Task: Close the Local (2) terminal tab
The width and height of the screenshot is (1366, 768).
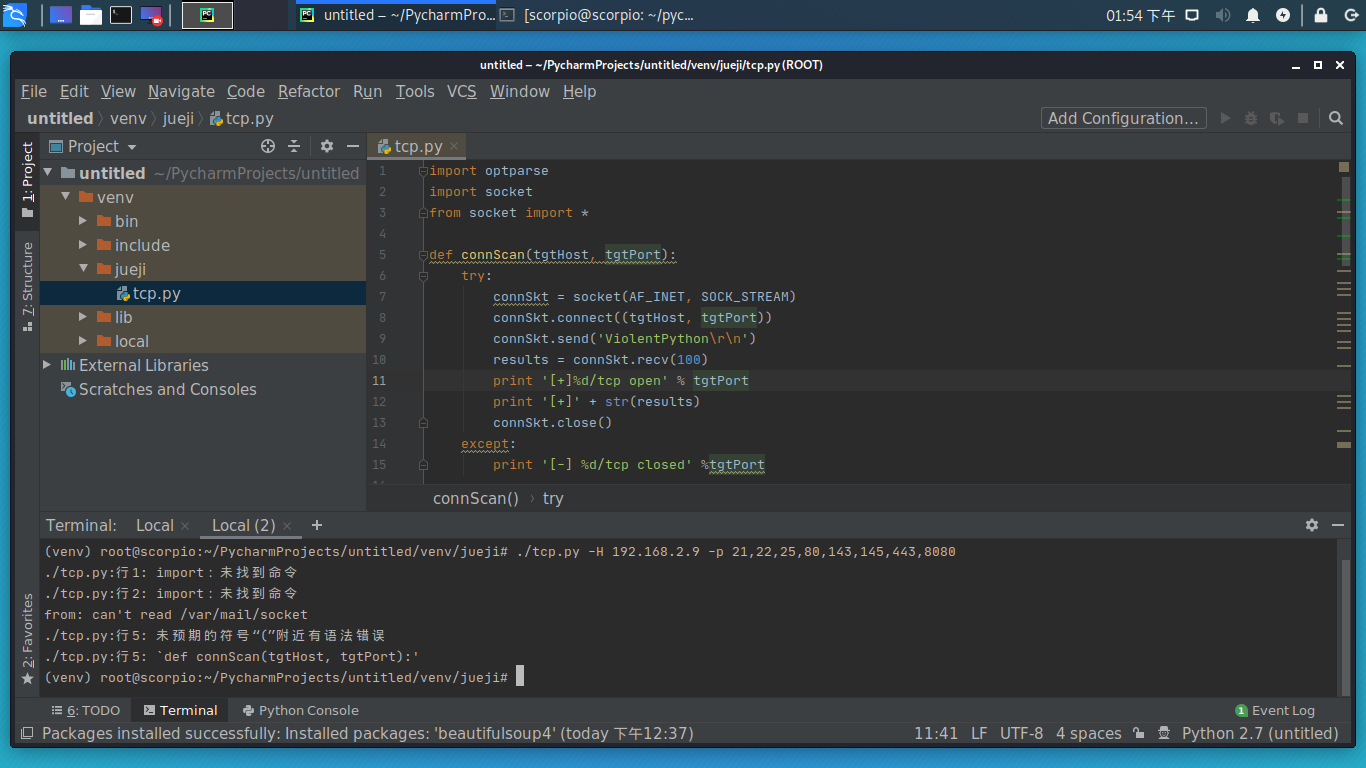Action: pyautogui.click(x=287, y=526)
